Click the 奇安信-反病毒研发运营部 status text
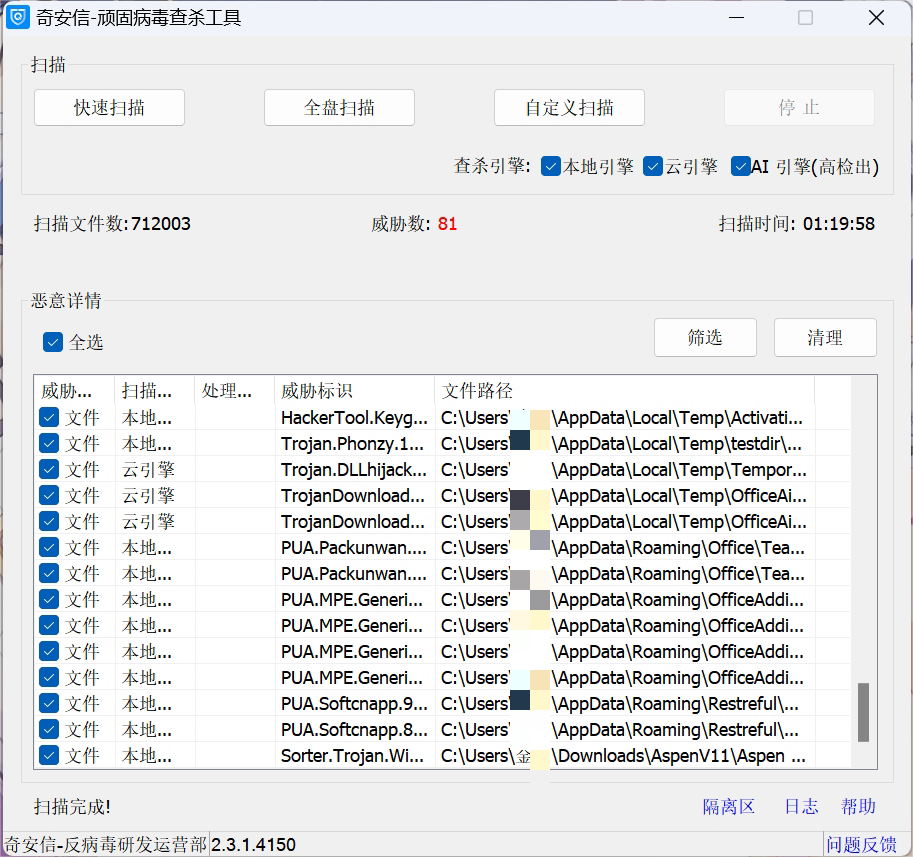Viewport: 913px width, 857px height. (x=105, y=845)
